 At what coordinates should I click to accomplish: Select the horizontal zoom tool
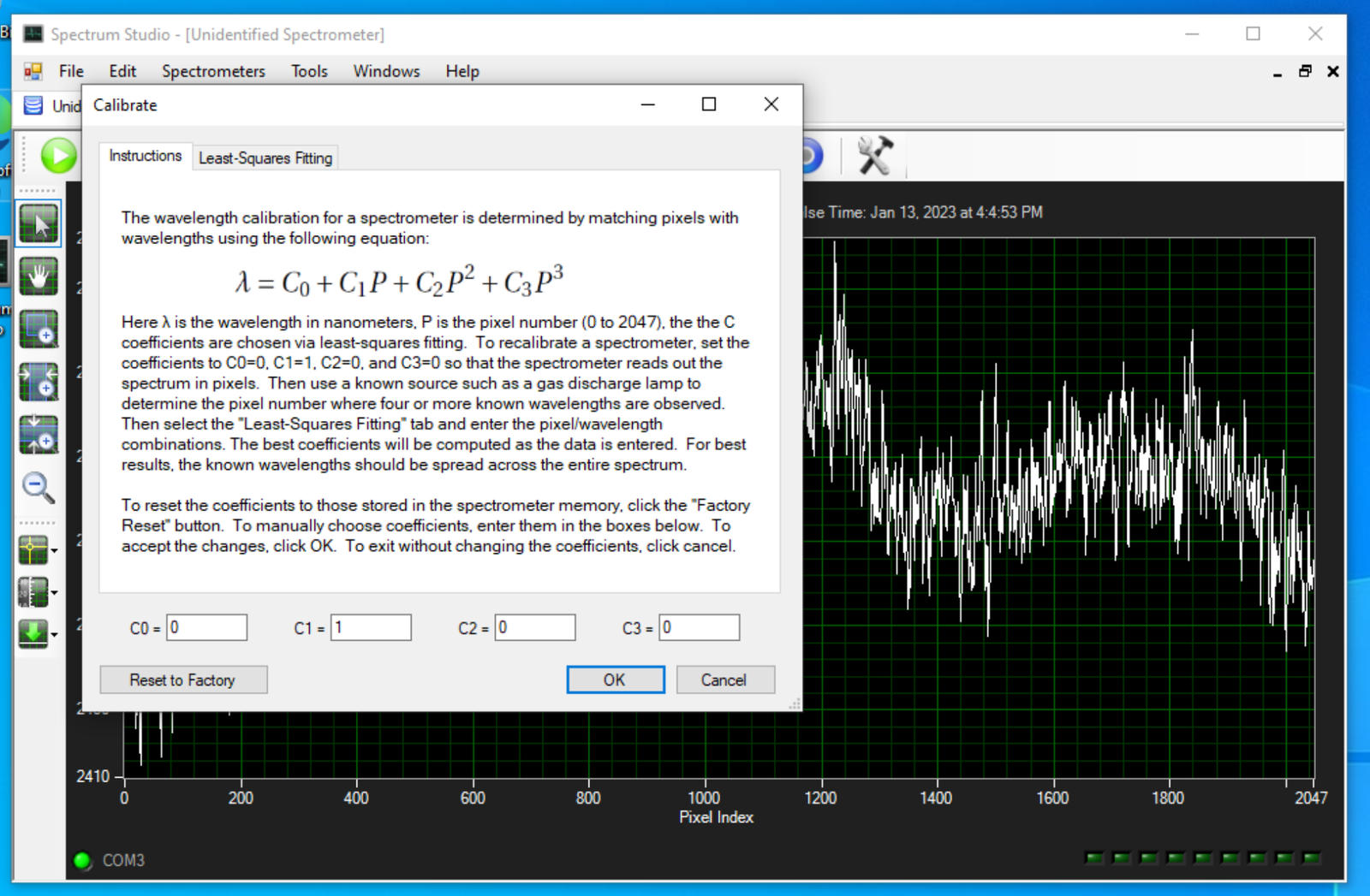(39, 382)
